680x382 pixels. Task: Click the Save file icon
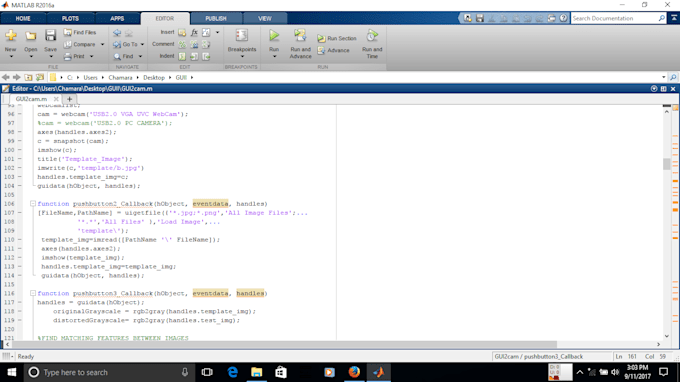click(x=50, y=36)
